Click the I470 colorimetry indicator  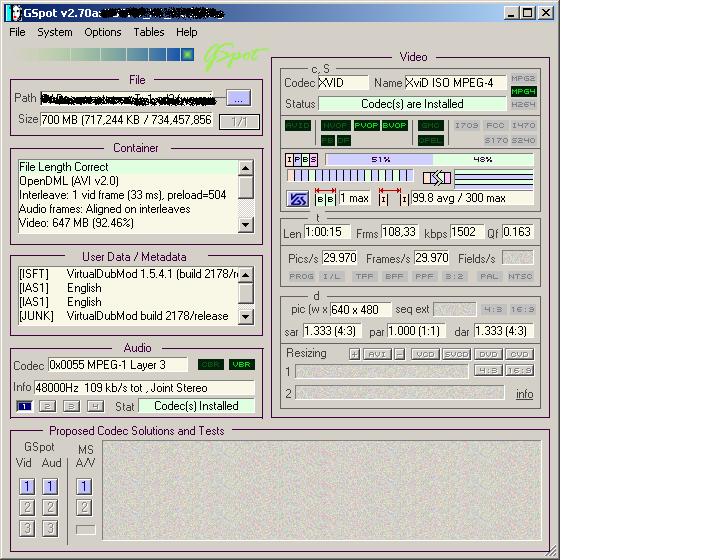523,125
